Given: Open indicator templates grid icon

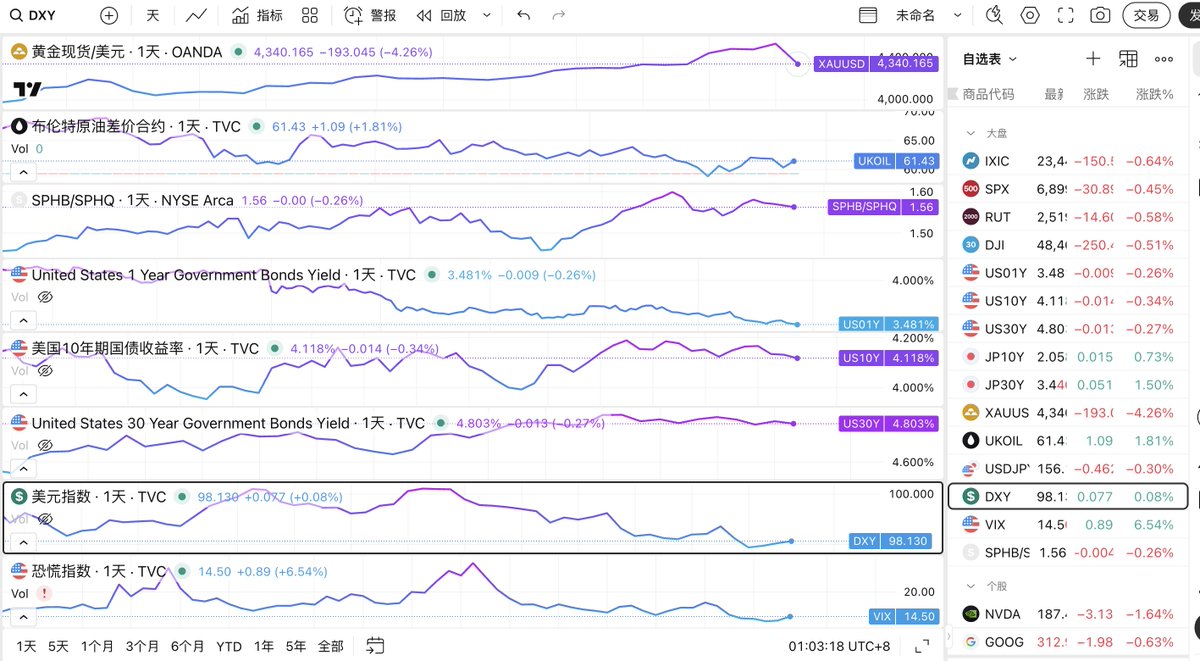Looking at the screenshot, I should (310, 15).
